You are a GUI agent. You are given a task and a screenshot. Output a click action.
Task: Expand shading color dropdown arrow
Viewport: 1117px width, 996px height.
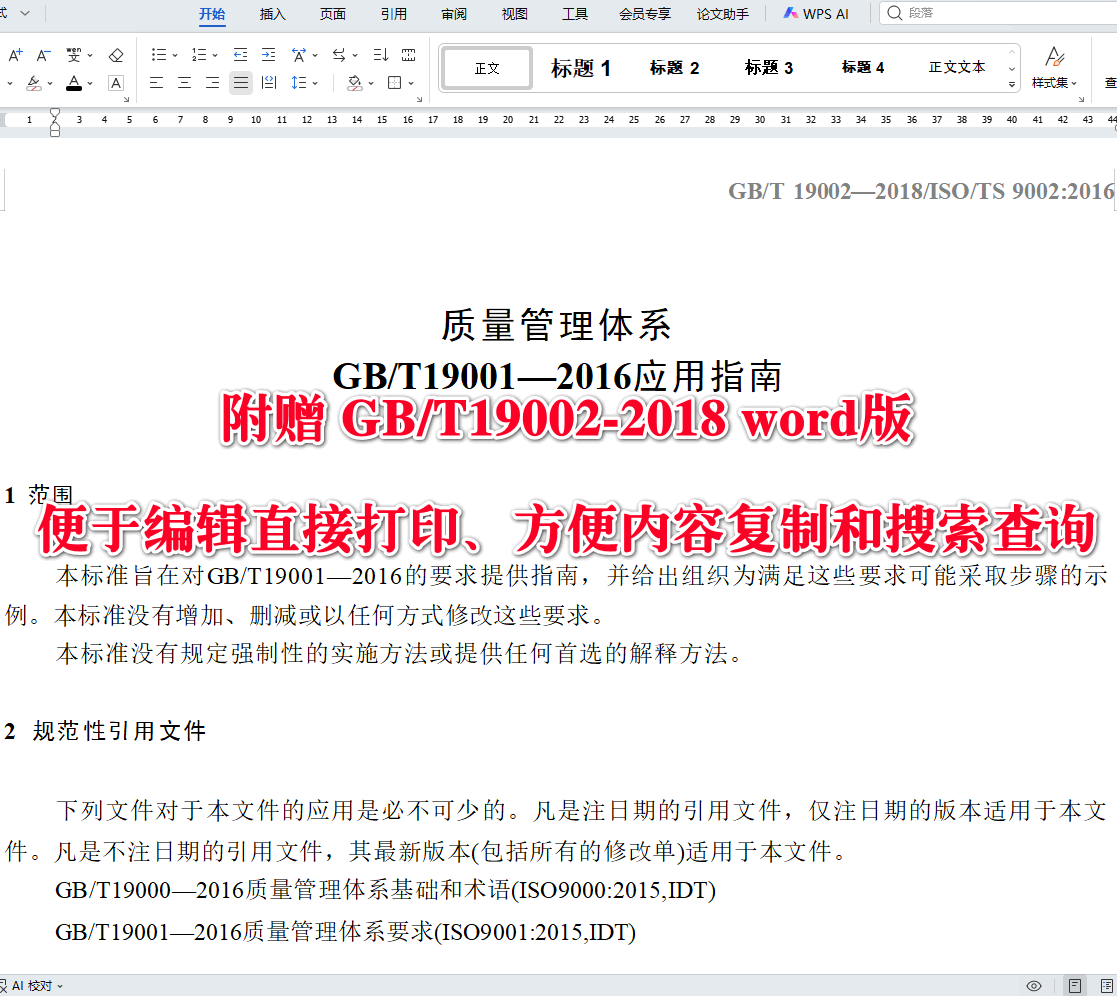pyautogui.click(x=370, y=83)
